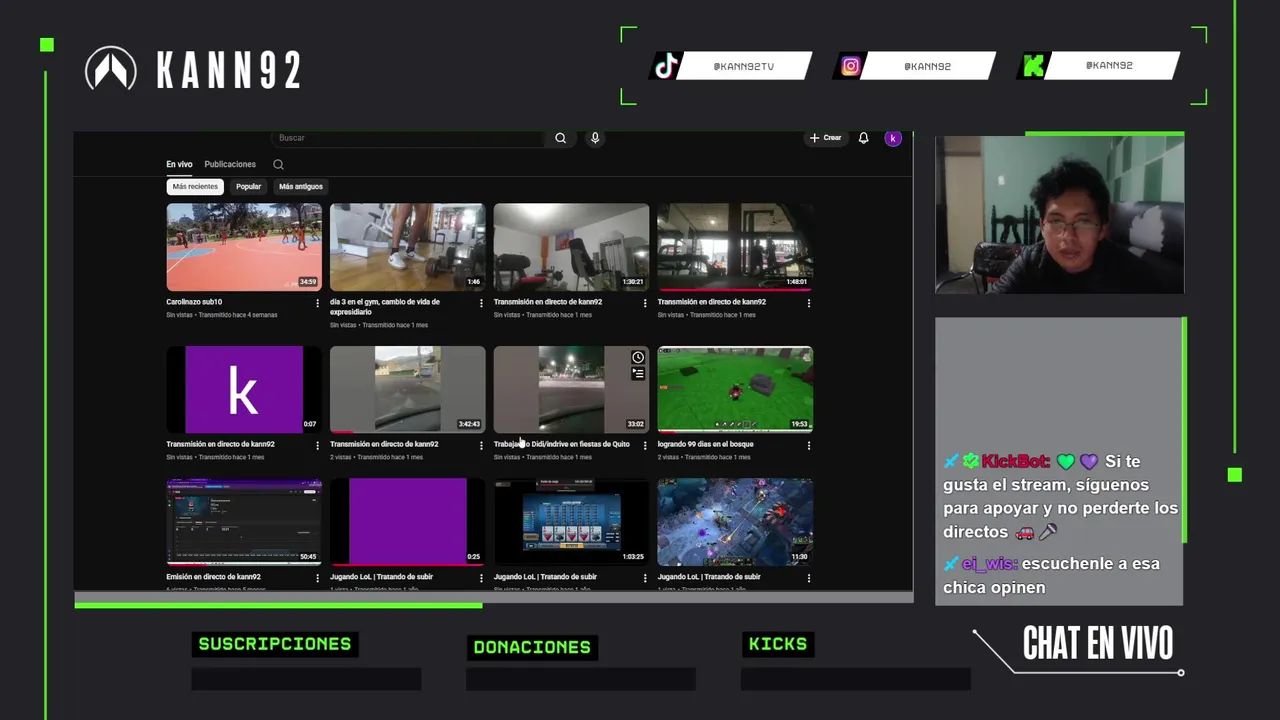
Task: Open the green forest game thumbnail 19:53
Action: [735, 390]
